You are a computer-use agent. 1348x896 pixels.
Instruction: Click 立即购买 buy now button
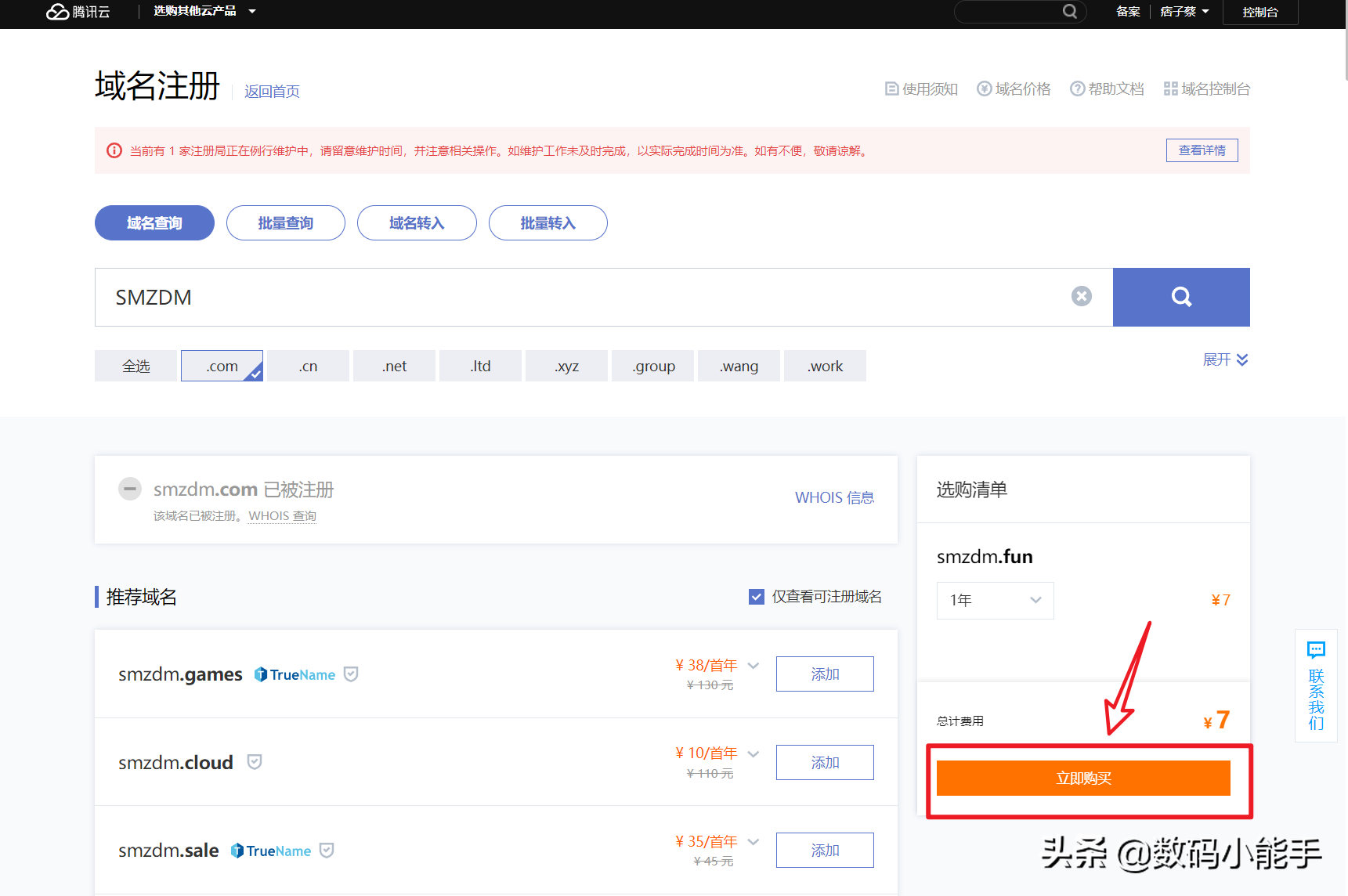click(1083, 778)
